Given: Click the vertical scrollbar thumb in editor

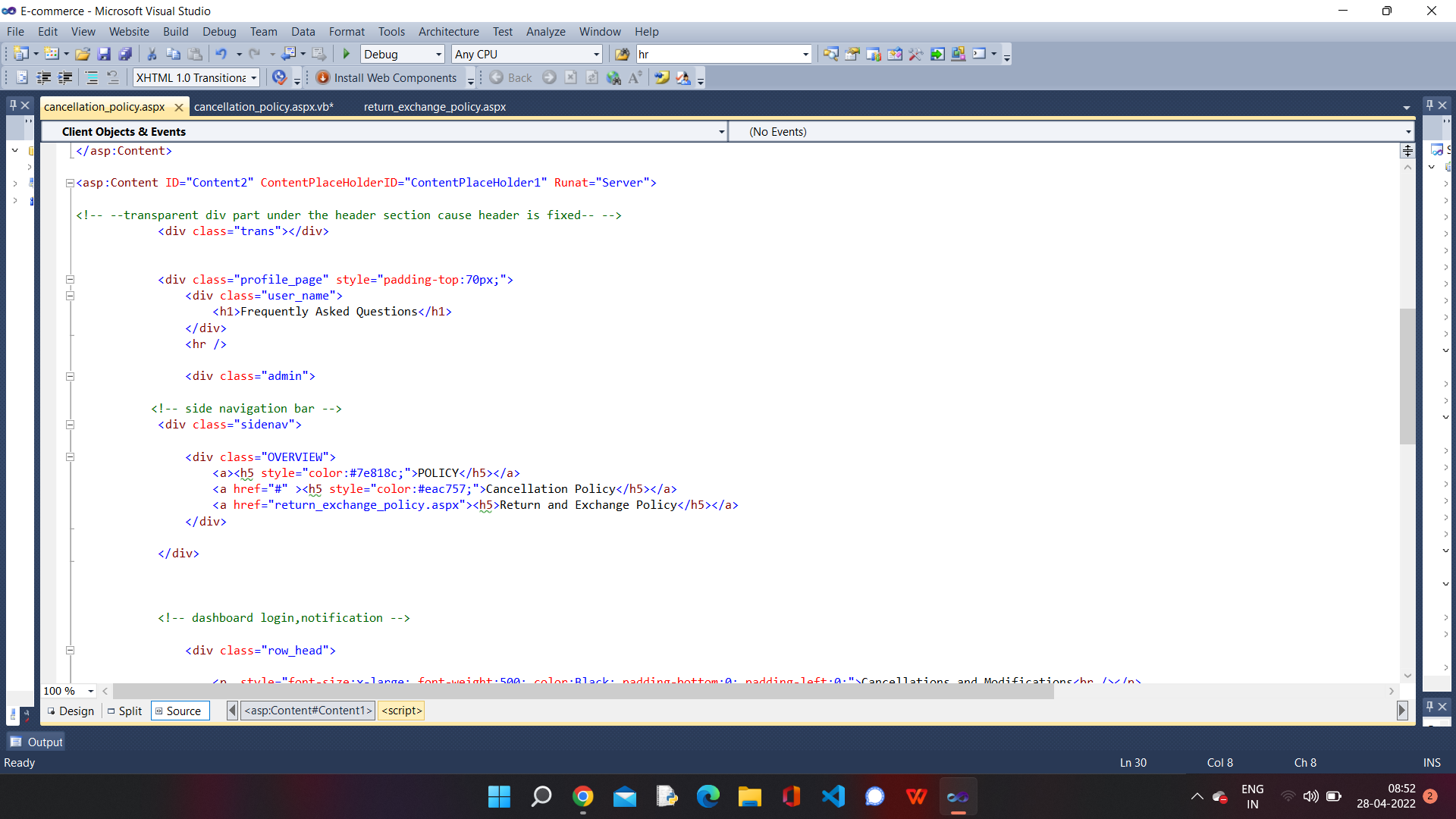Looking at the screenshot, I should tap(1407, 375).
